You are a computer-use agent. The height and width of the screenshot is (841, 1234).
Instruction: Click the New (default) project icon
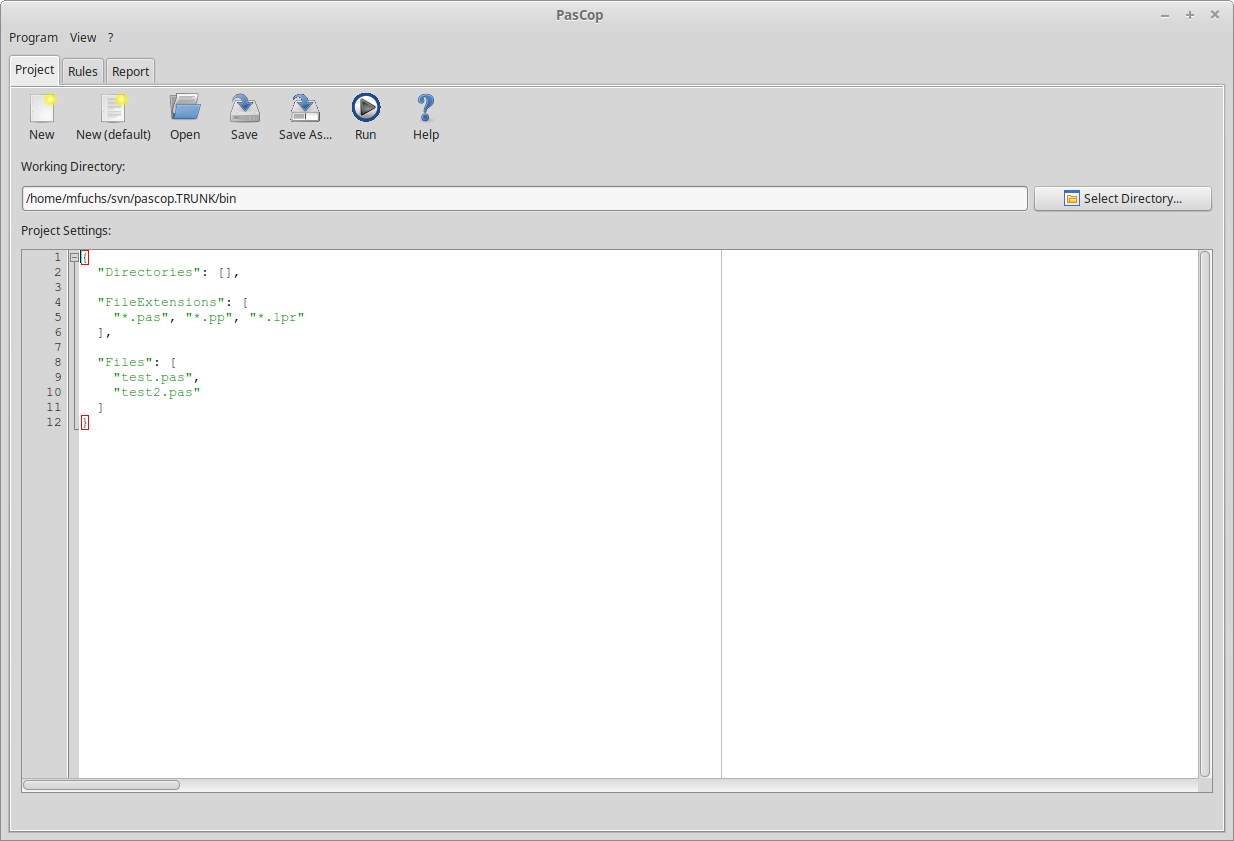[x=113, y=108]
